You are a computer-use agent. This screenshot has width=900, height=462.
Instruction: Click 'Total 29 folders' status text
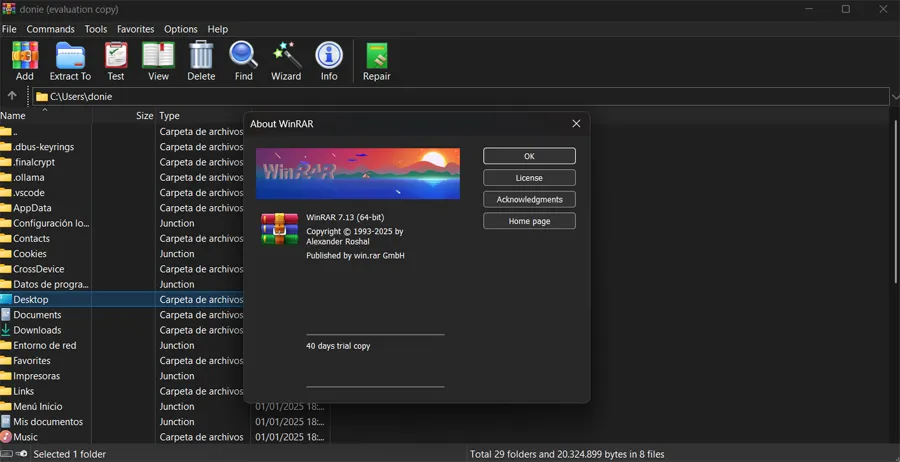[x=567, y=454]
